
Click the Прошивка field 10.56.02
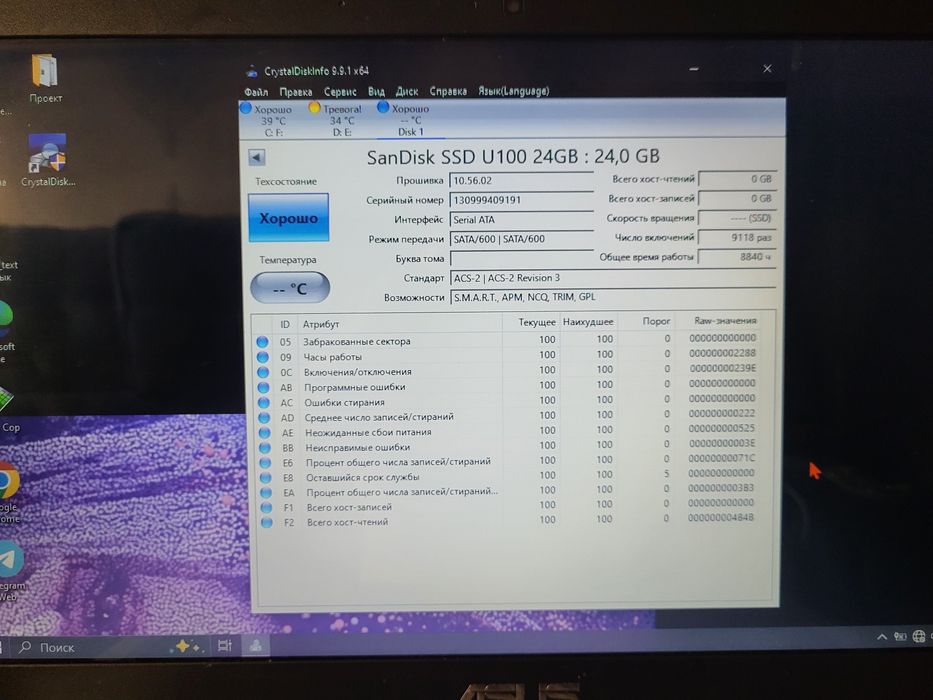point(521,180)
